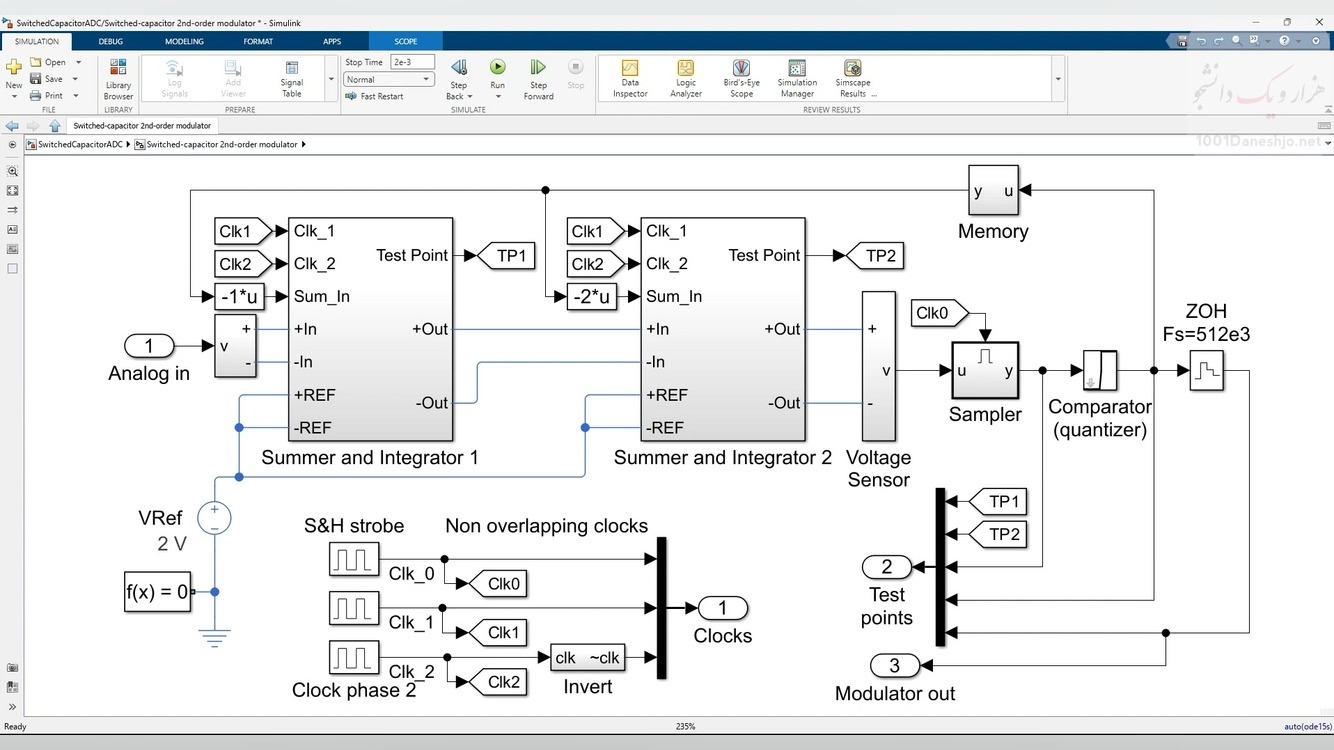1334x750 pixels.
Task: Open the Bird's-Eye Scope
Action: [741, 79]
